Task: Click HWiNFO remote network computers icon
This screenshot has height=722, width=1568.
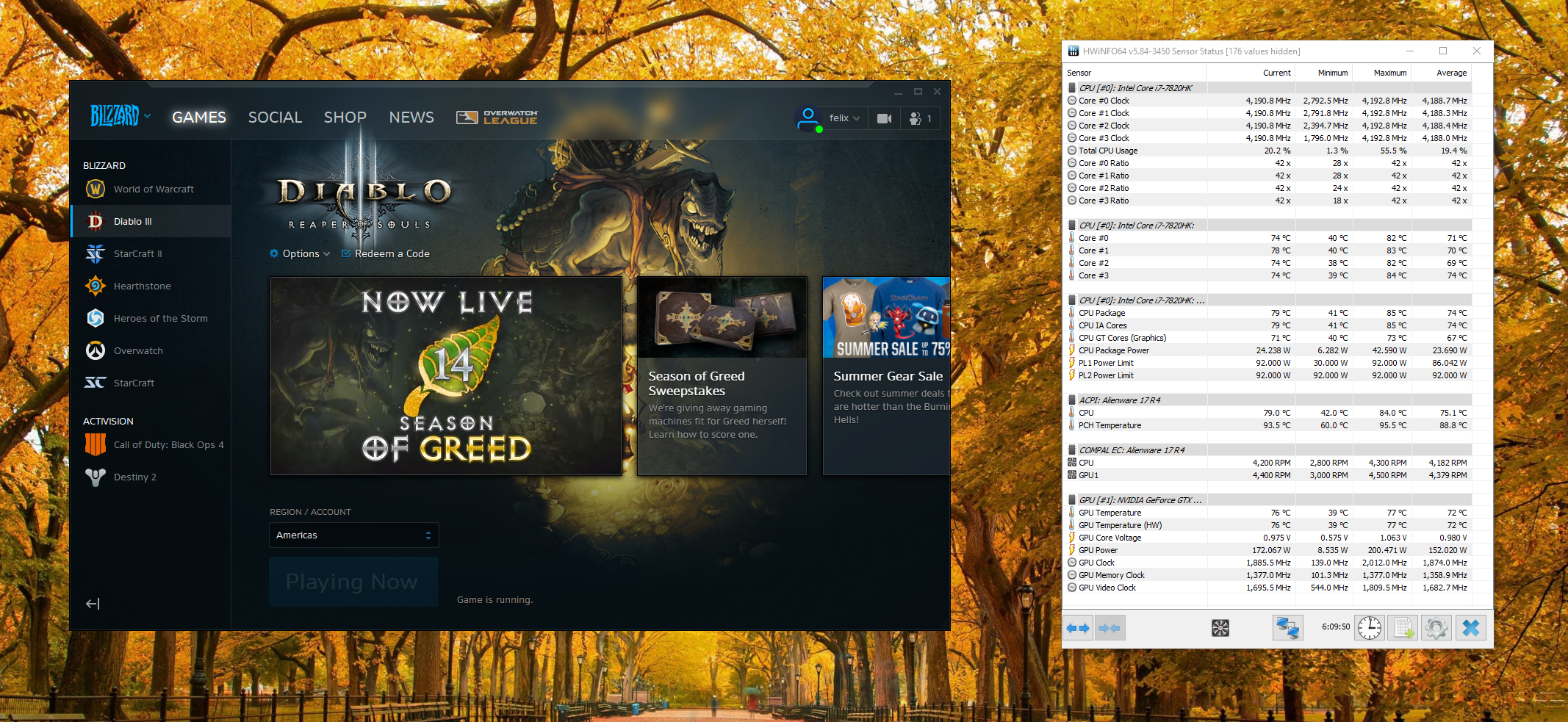Action: pos(1287,628)
